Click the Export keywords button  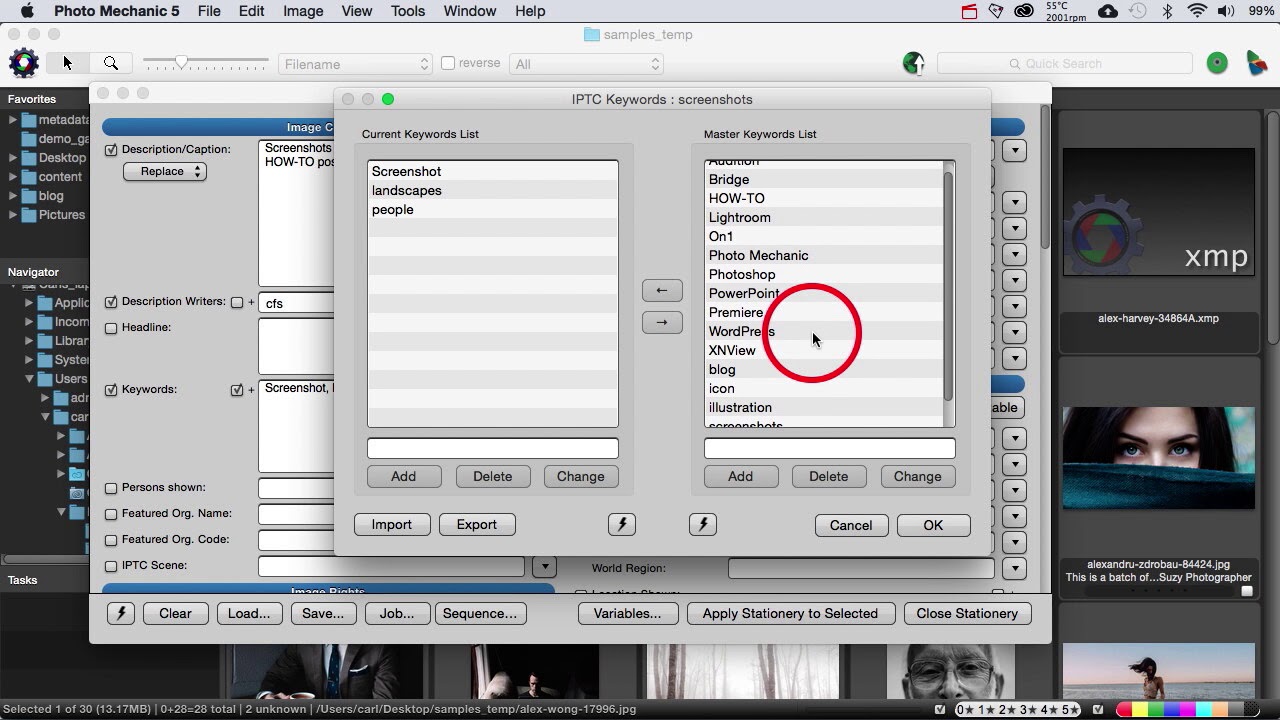[x=477, y=524]
